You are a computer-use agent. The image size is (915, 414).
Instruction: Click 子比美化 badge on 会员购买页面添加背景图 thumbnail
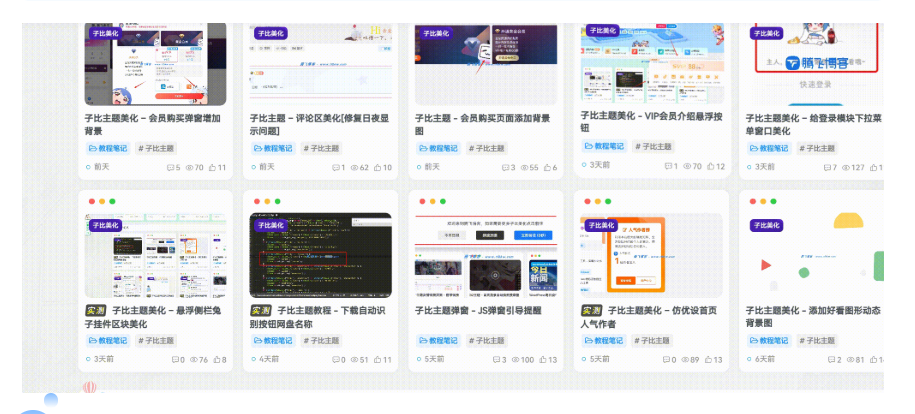[436, 33]
